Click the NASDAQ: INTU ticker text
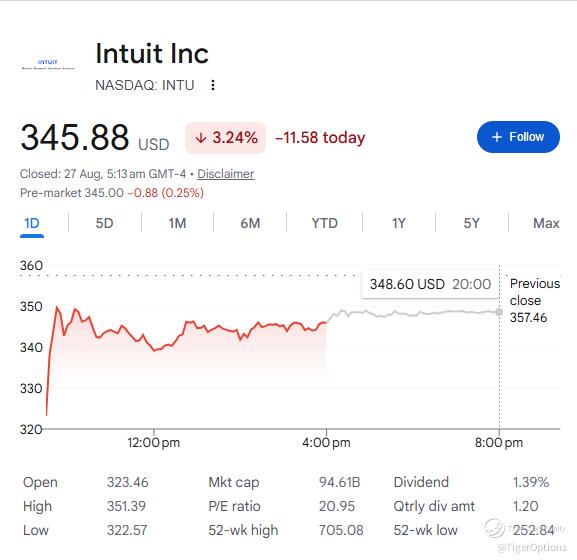The image size is (577, 560). (145, 85)
